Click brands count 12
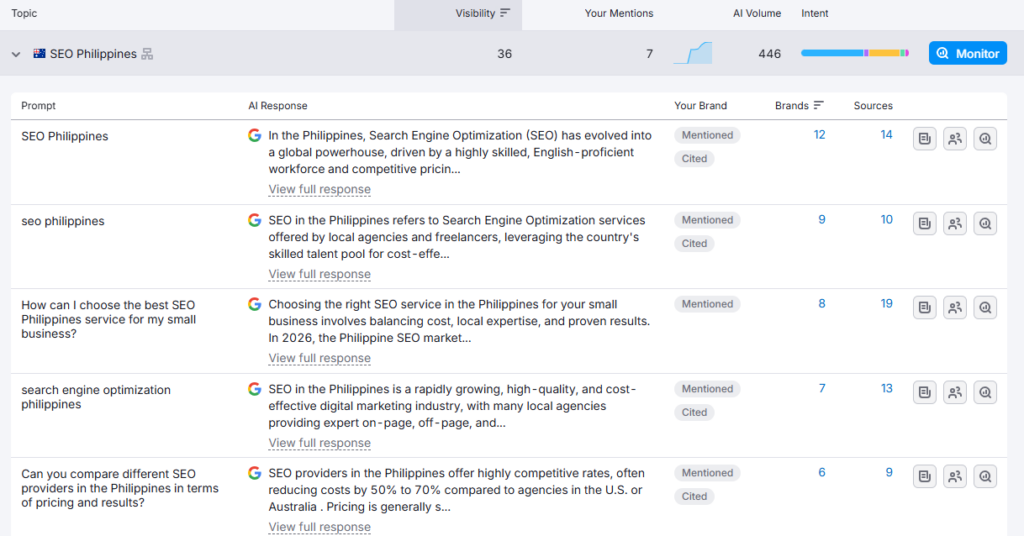 click(x=819, y=134)
